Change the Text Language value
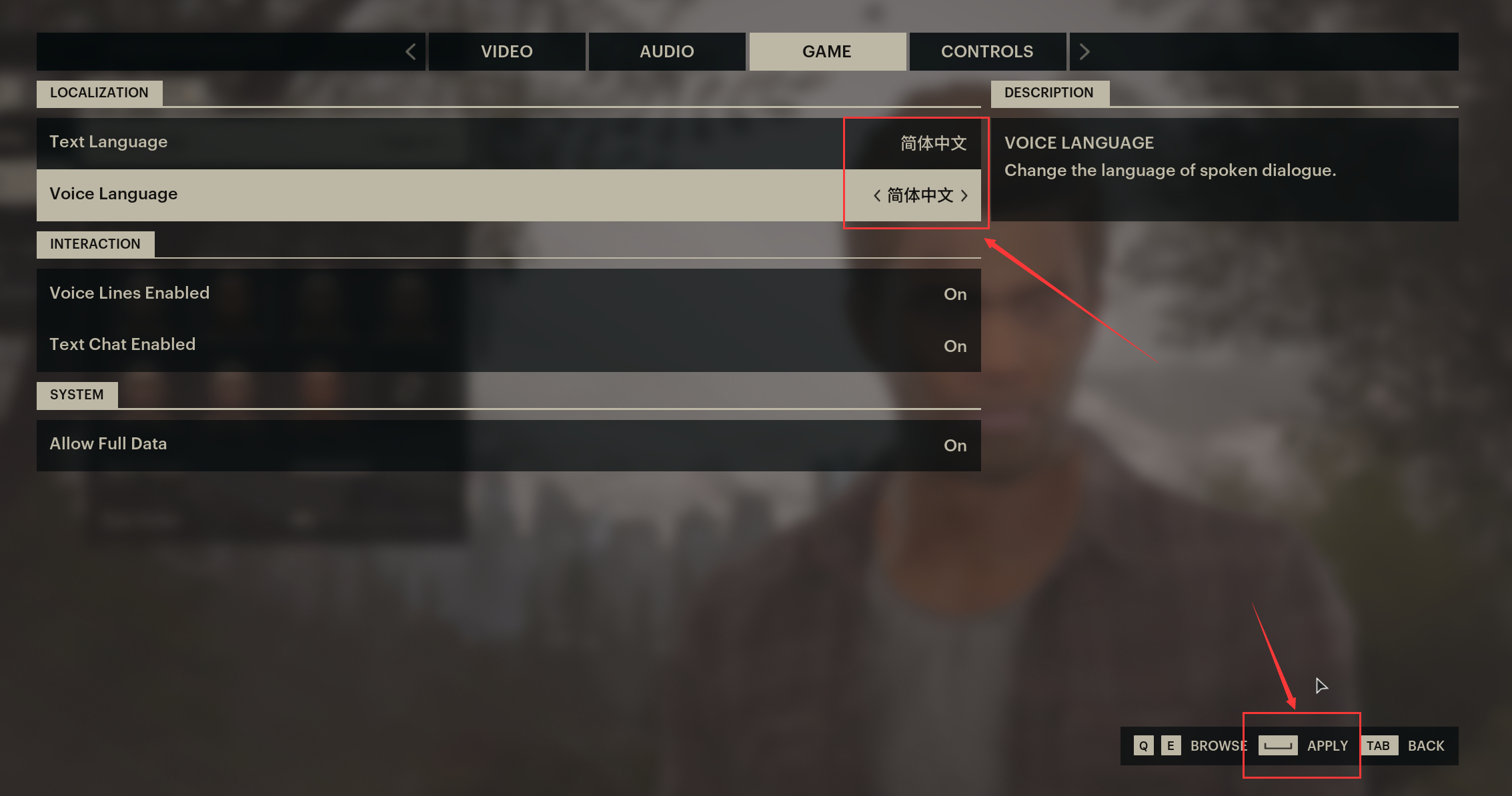The height and width of the screenshot is (796, 1512). pos(933,143)
